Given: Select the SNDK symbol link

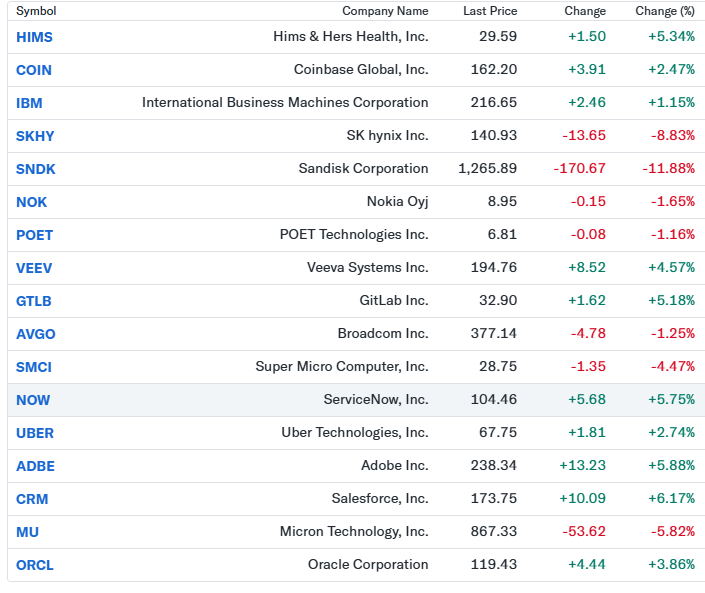Looking at the screenshot, I should (x=36, y=169).
